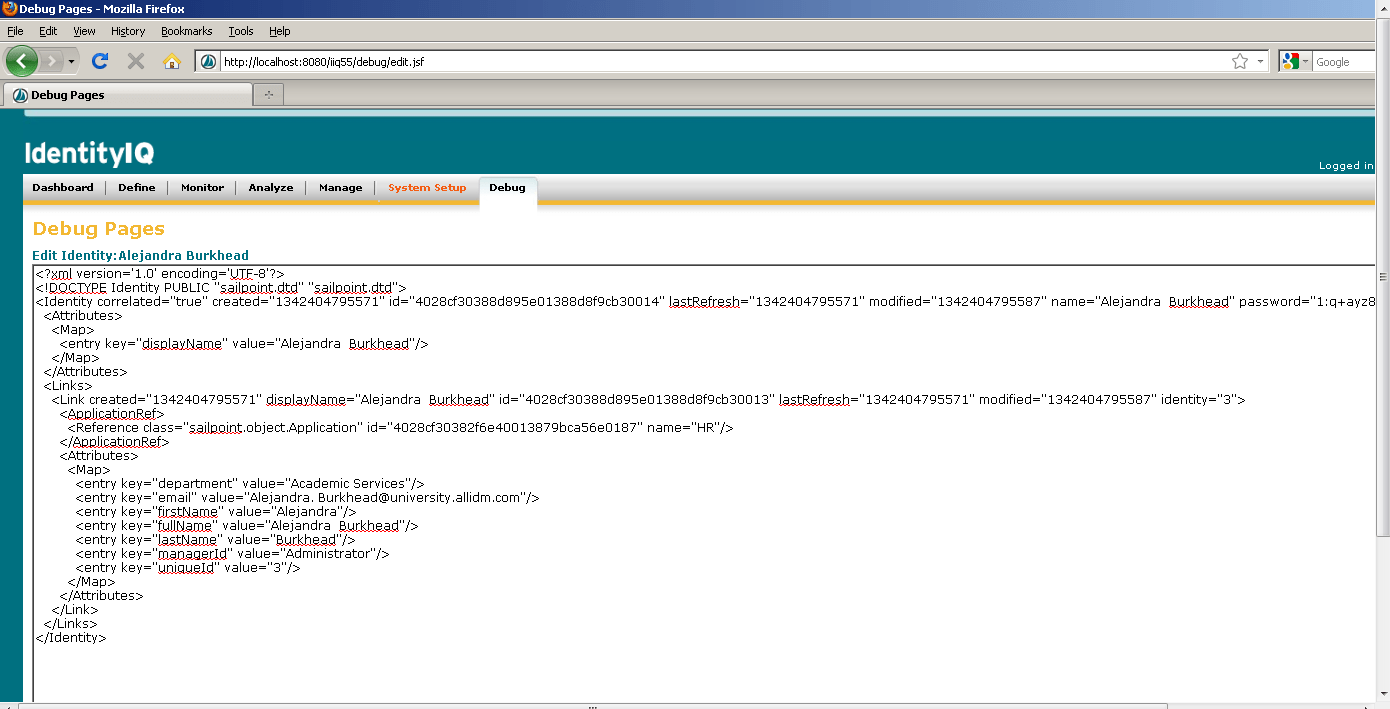1390x709 pixels.
Task: Open the Manage navigation tab
Action: coord(340,188)
